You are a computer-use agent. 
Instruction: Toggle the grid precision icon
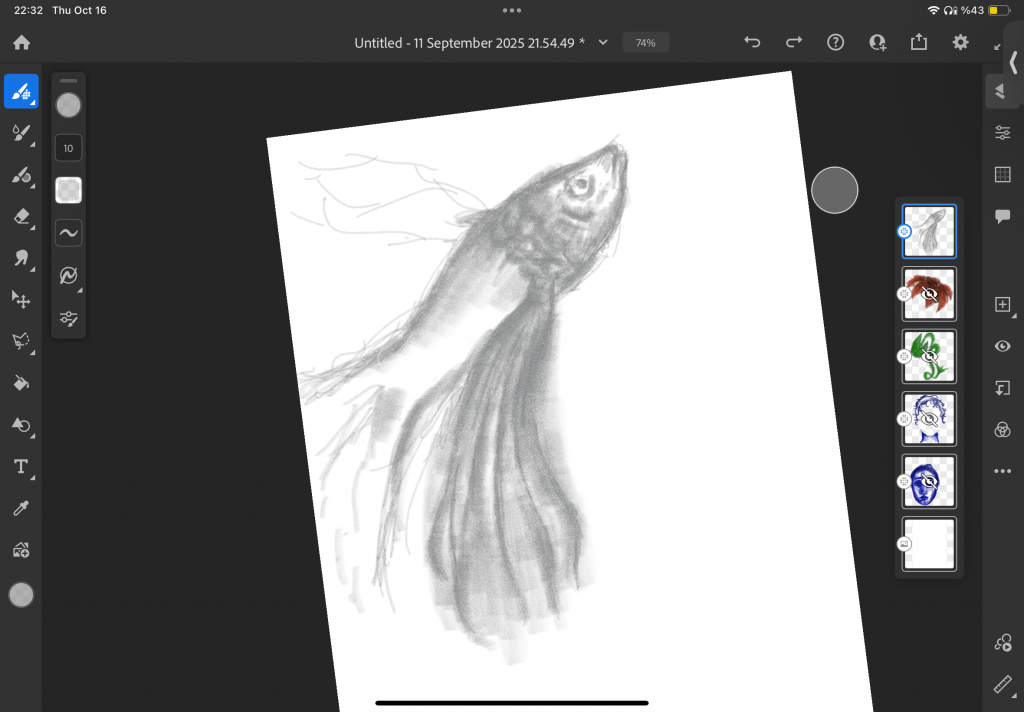[x=1002, y=174]
